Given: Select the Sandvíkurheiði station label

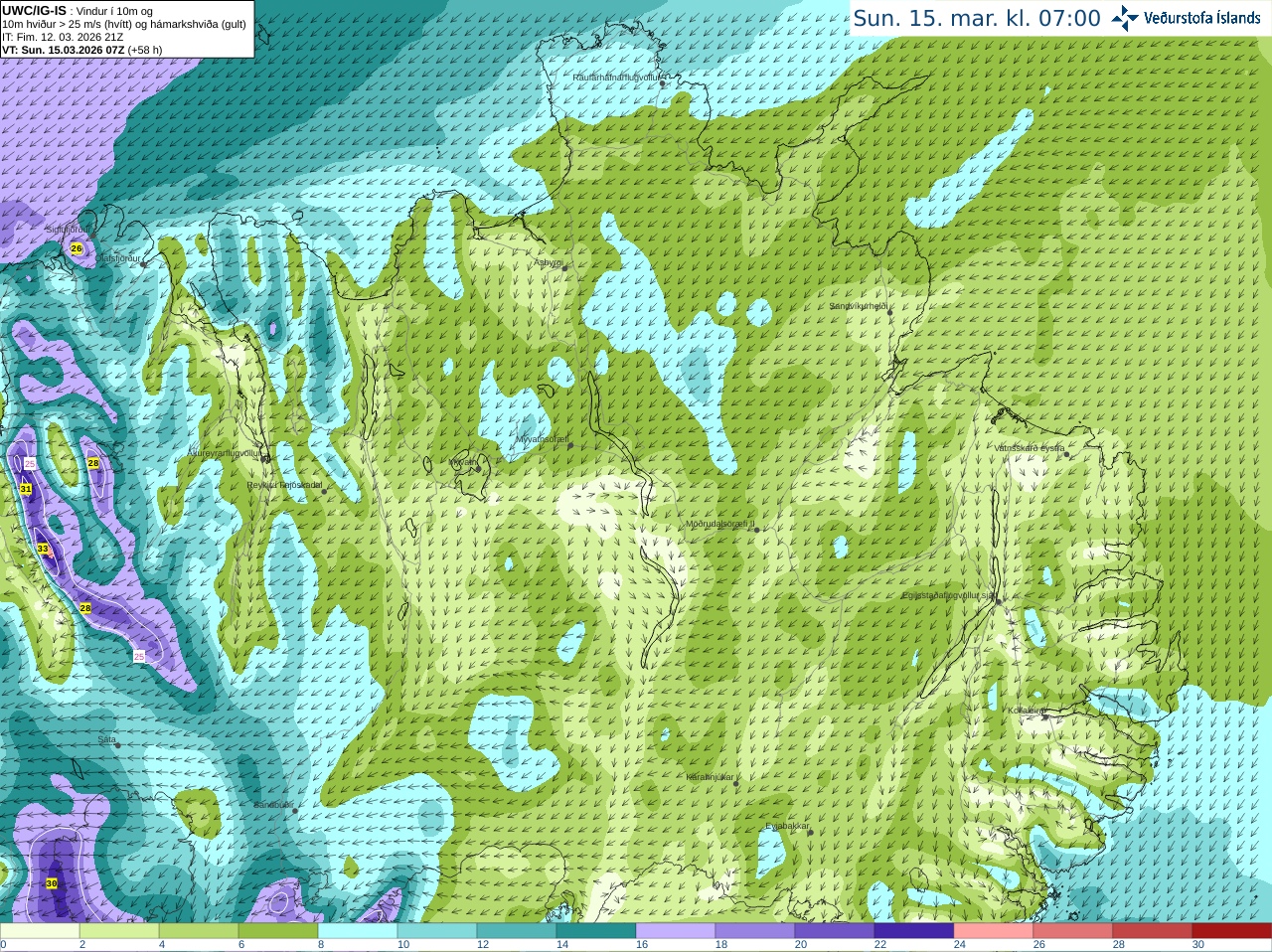Looking at the screenshot, I should 859,306.
